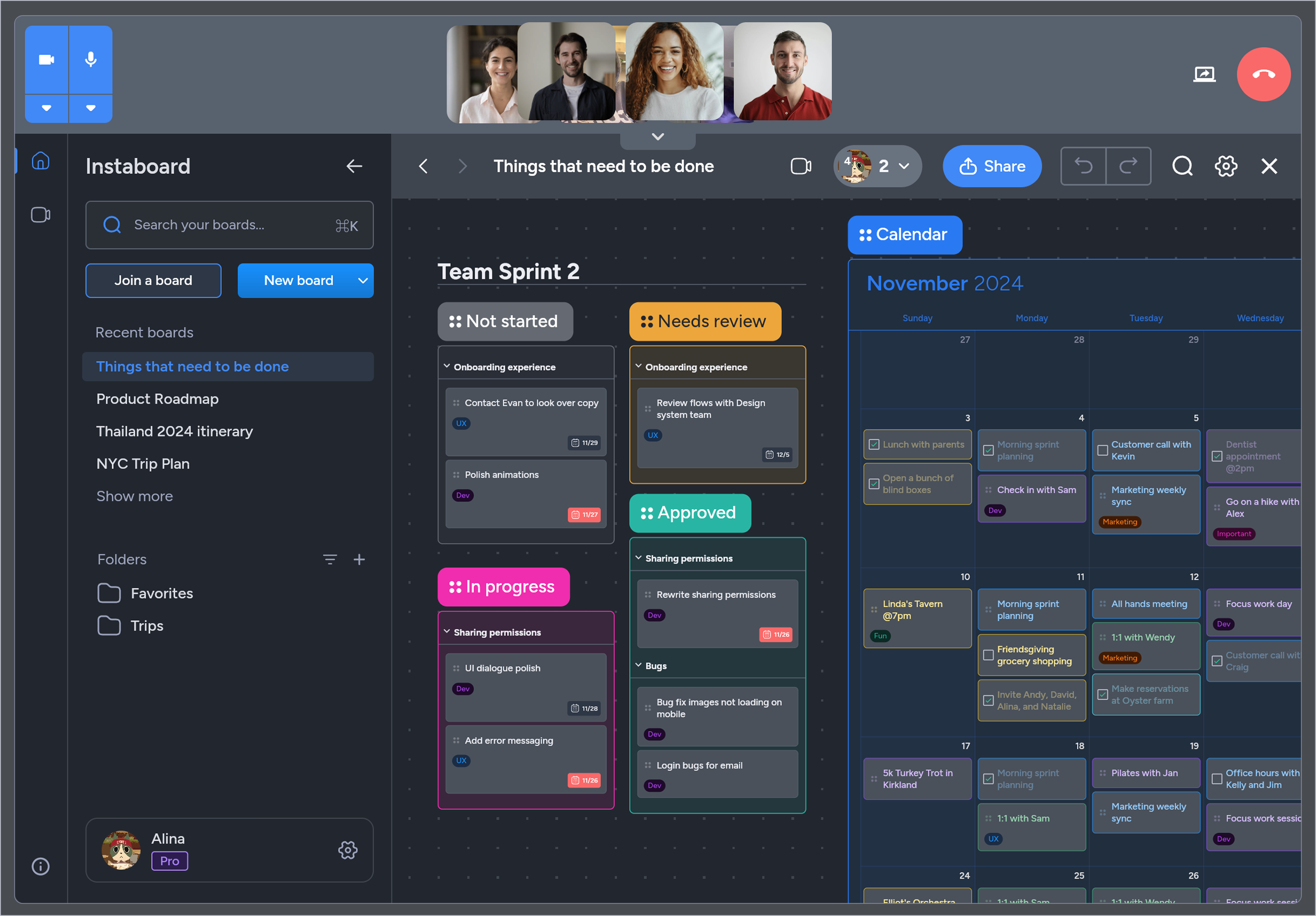Share the current board
This screenshot has height=916, width=1316.
pos(992,166)
